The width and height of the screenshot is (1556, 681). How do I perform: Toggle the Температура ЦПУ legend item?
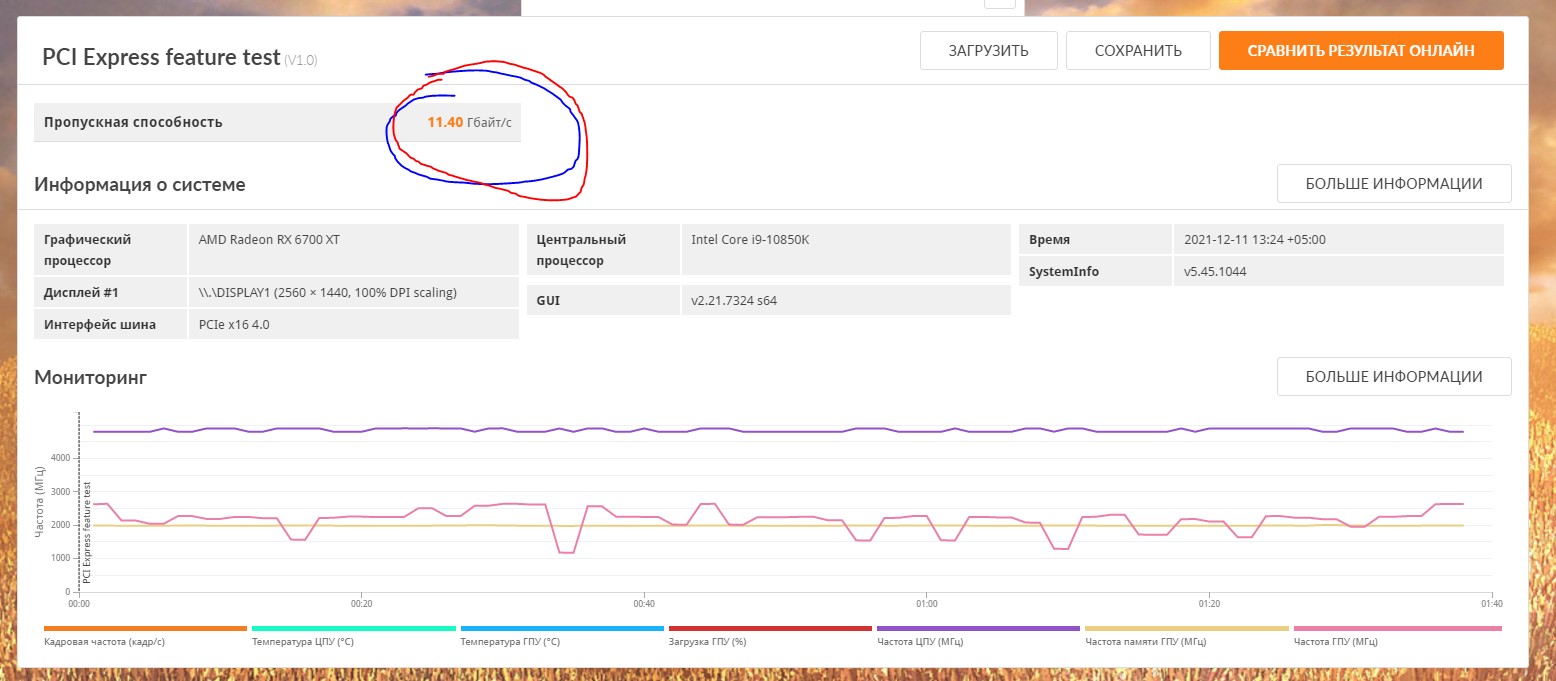click(x=354, y=637)
